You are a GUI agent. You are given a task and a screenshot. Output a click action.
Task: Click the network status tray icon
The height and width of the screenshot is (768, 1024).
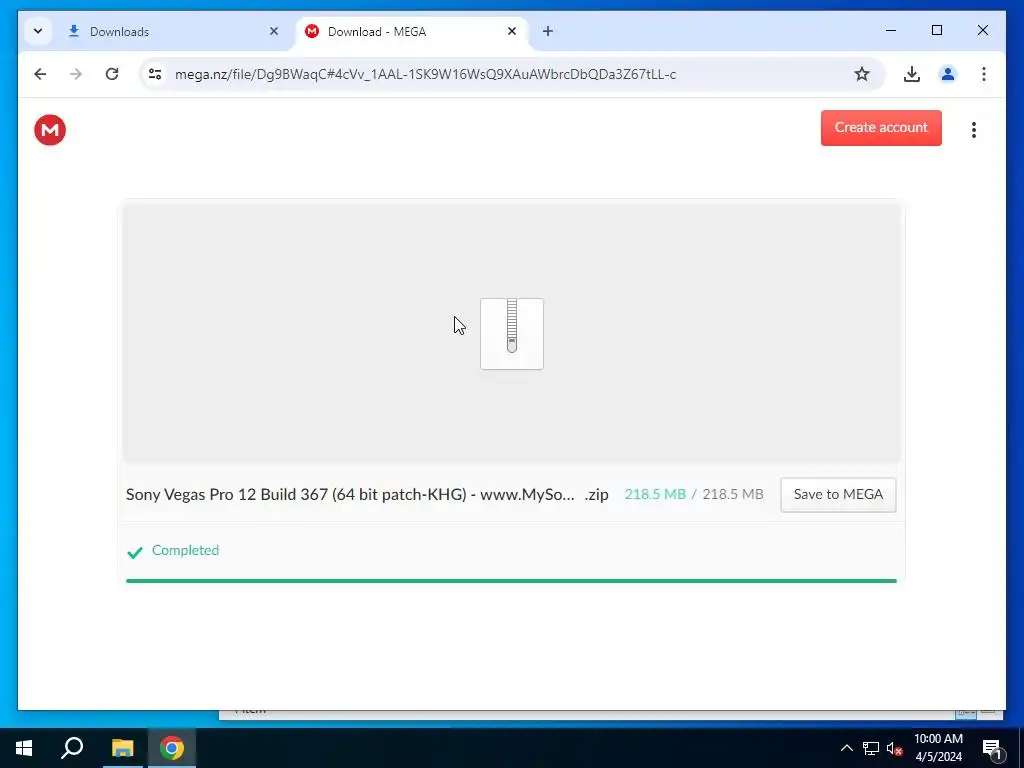click(871, 748)
